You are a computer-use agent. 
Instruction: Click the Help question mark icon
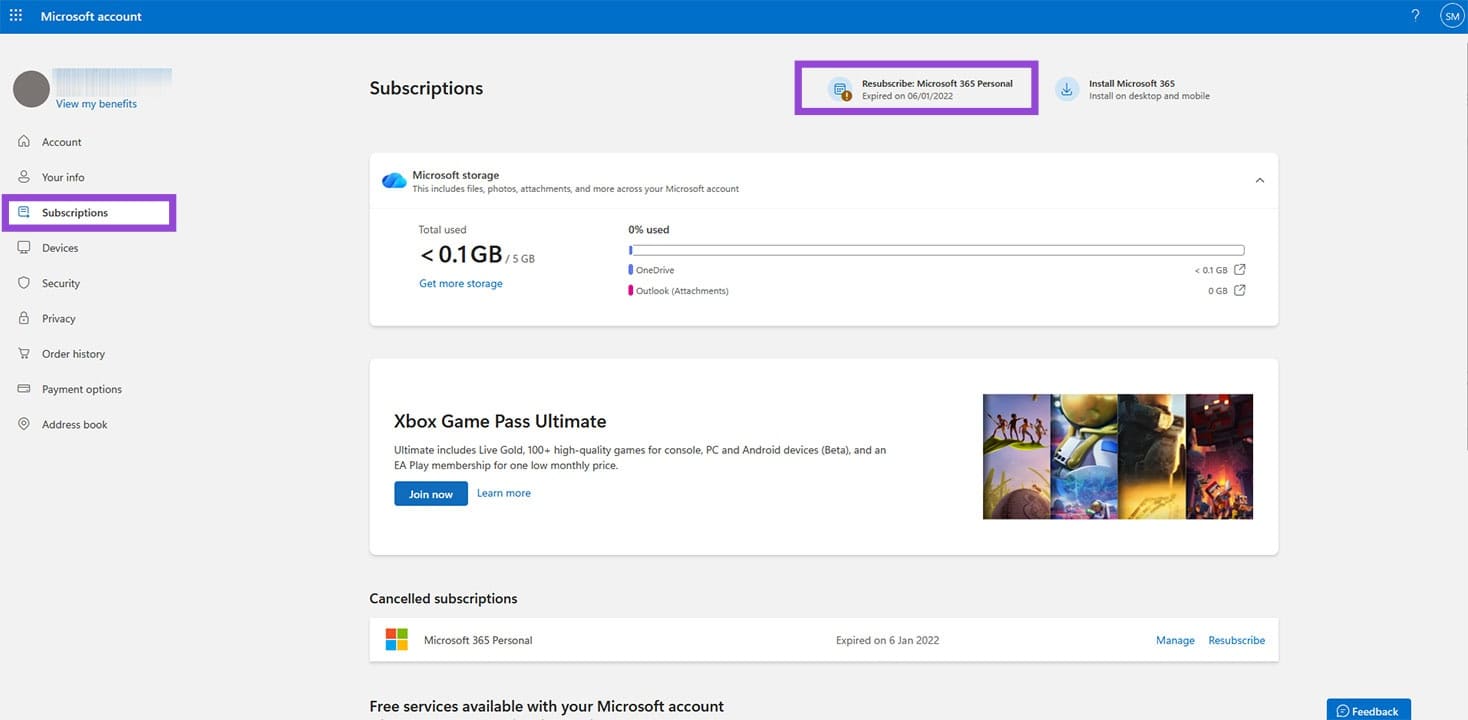[x=1414, y=15]
